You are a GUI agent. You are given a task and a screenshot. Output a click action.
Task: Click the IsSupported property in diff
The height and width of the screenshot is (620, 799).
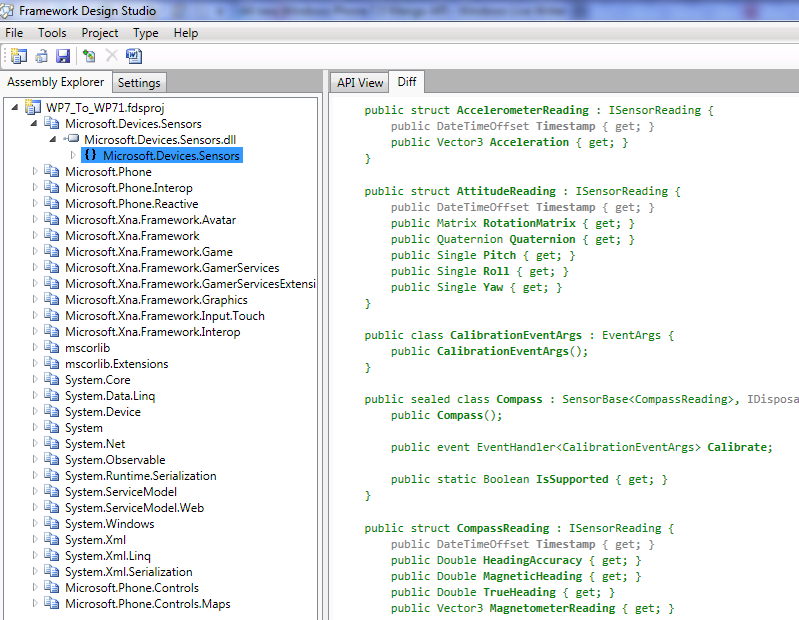[x=572, y=479]
